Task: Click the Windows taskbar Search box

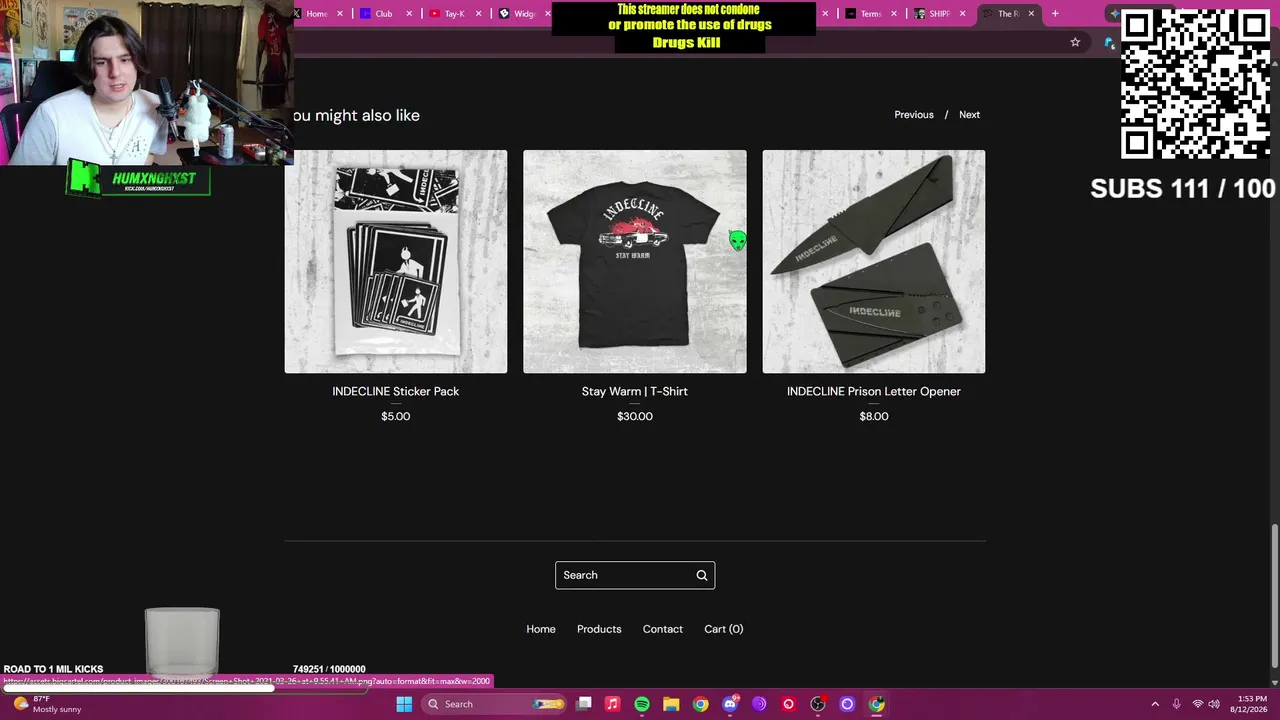Action: pos(494,704)
